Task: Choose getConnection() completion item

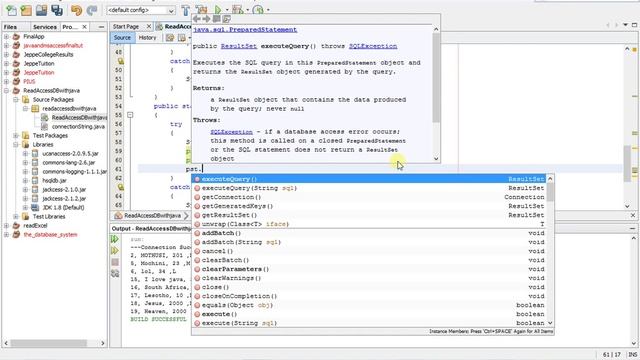Action: coord(370,197)
